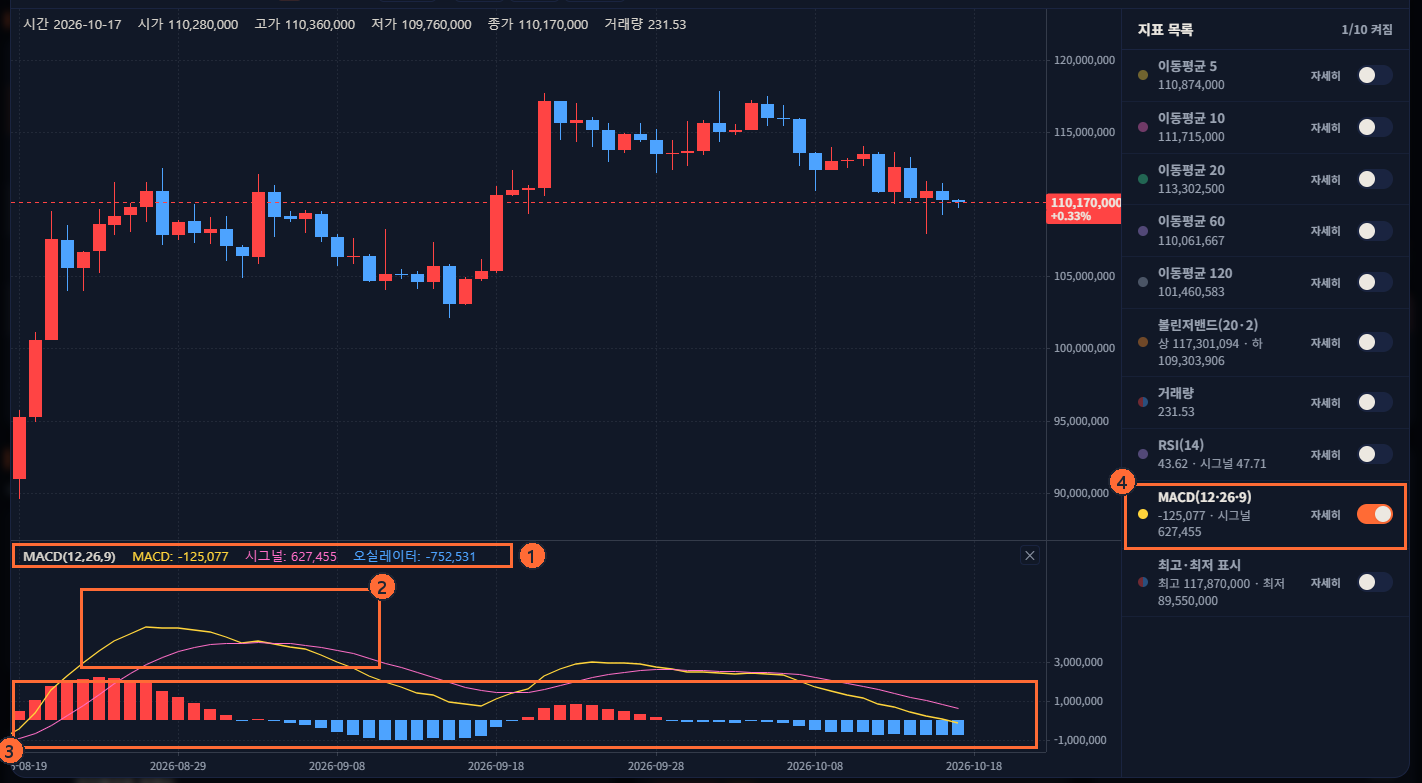1422x783 pixels.
Task: Click the red current price tag 110,170,000
Action: [1085, 208]
